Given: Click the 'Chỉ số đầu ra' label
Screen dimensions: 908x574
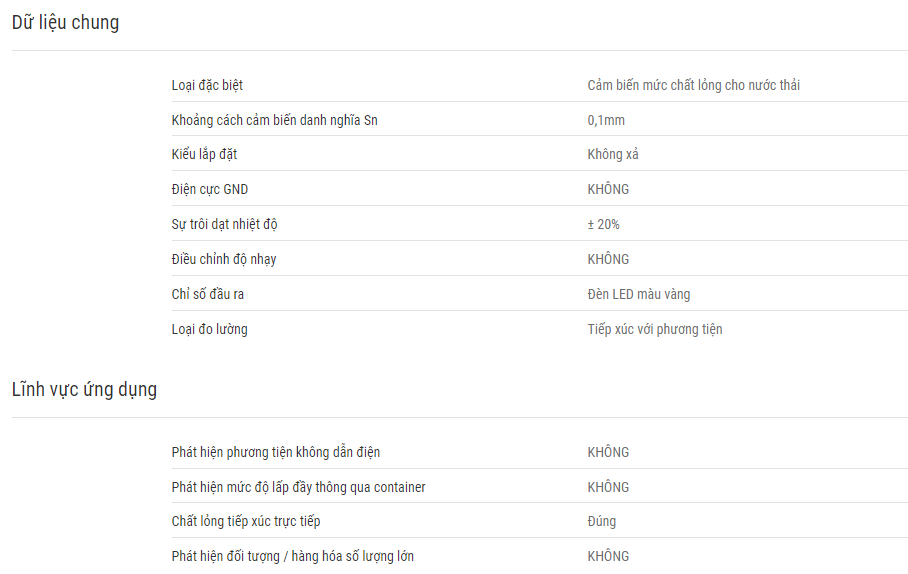Looking at the screenshot, I should (207, 294).
